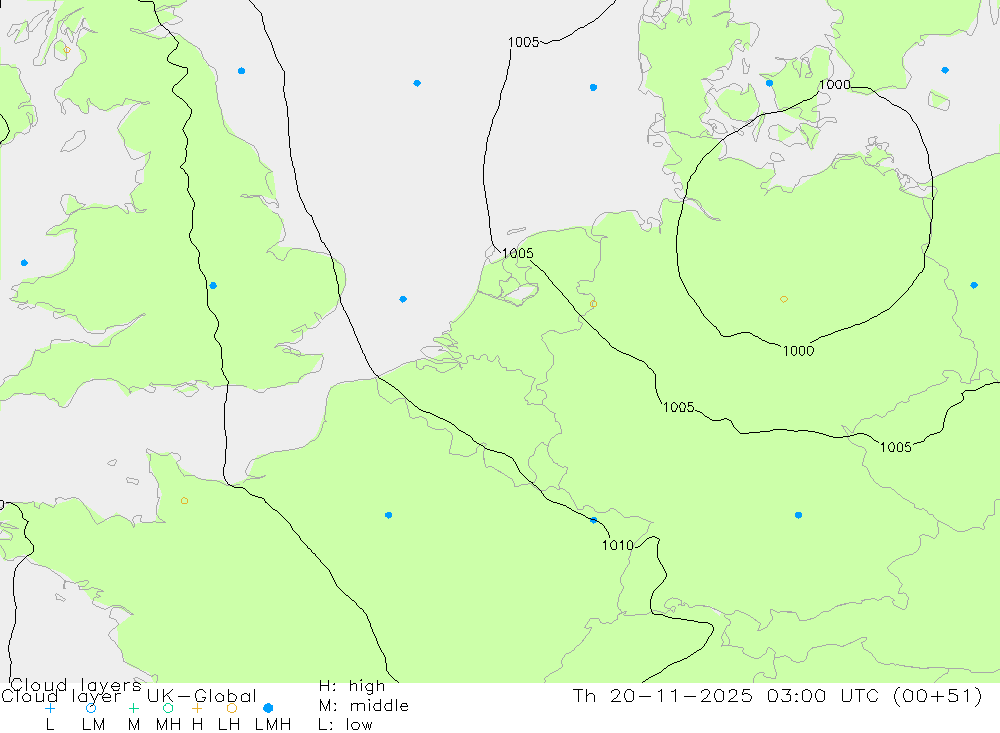Image resolution: width=1000 pixels, height=733 pixels.
Task: Click the 'L: low' legend text
Action: coord(345,725)
